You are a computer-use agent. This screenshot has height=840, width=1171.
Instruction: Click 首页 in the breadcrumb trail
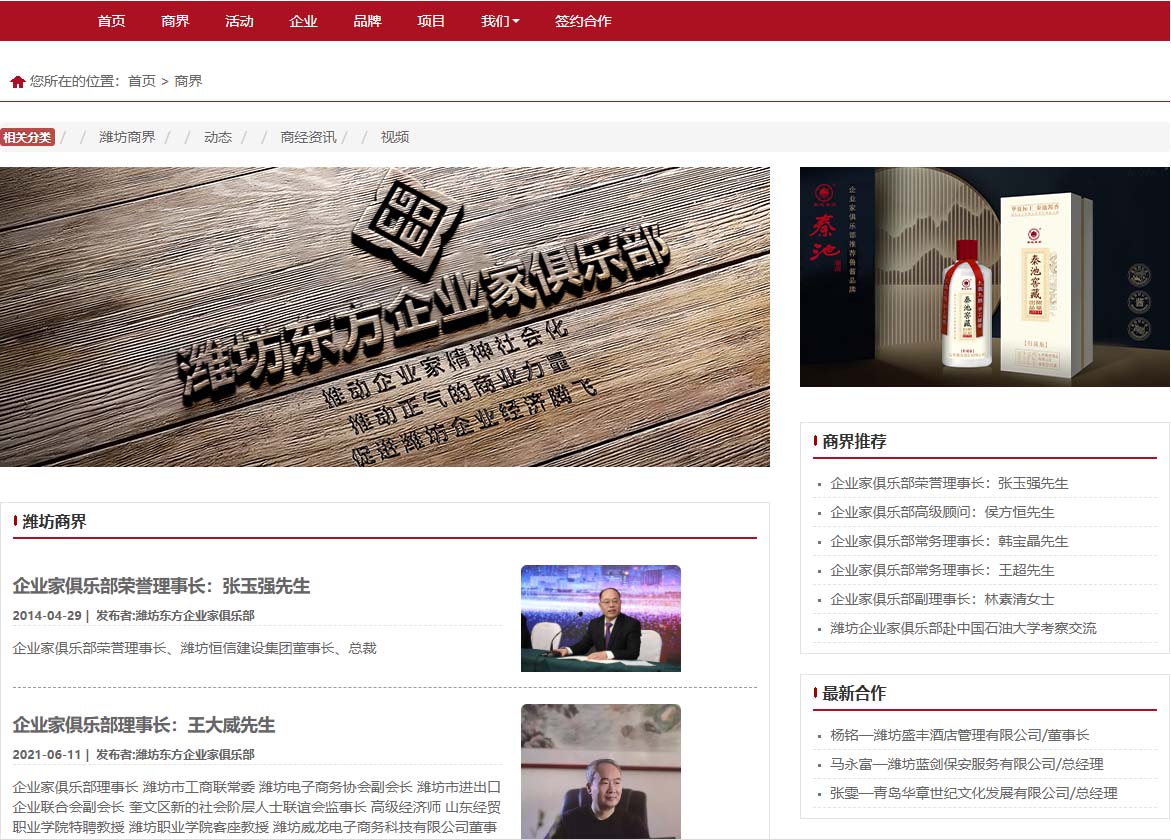coord(139,81)
